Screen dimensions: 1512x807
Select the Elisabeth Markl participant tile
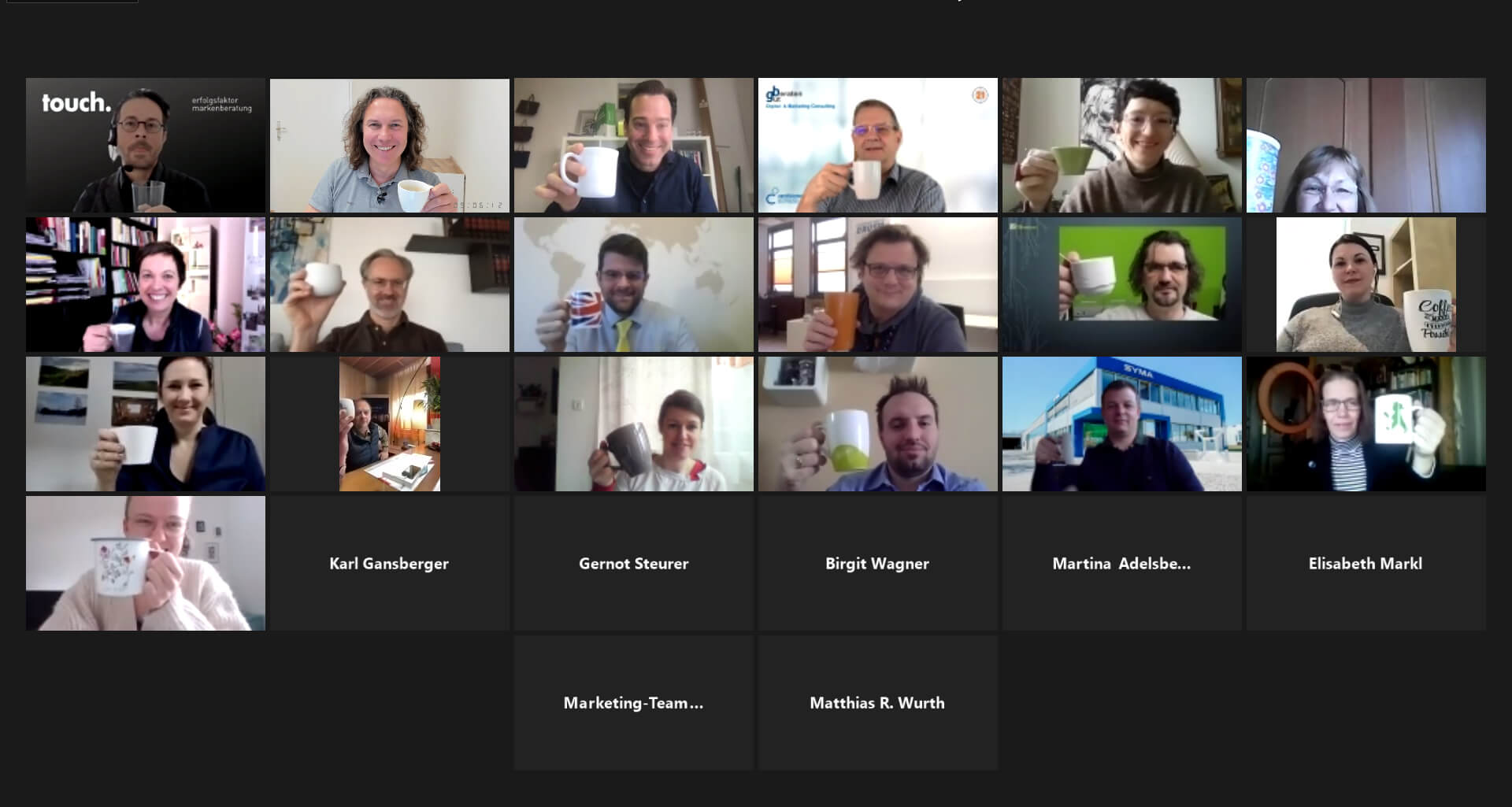(x=1366, y=563)
